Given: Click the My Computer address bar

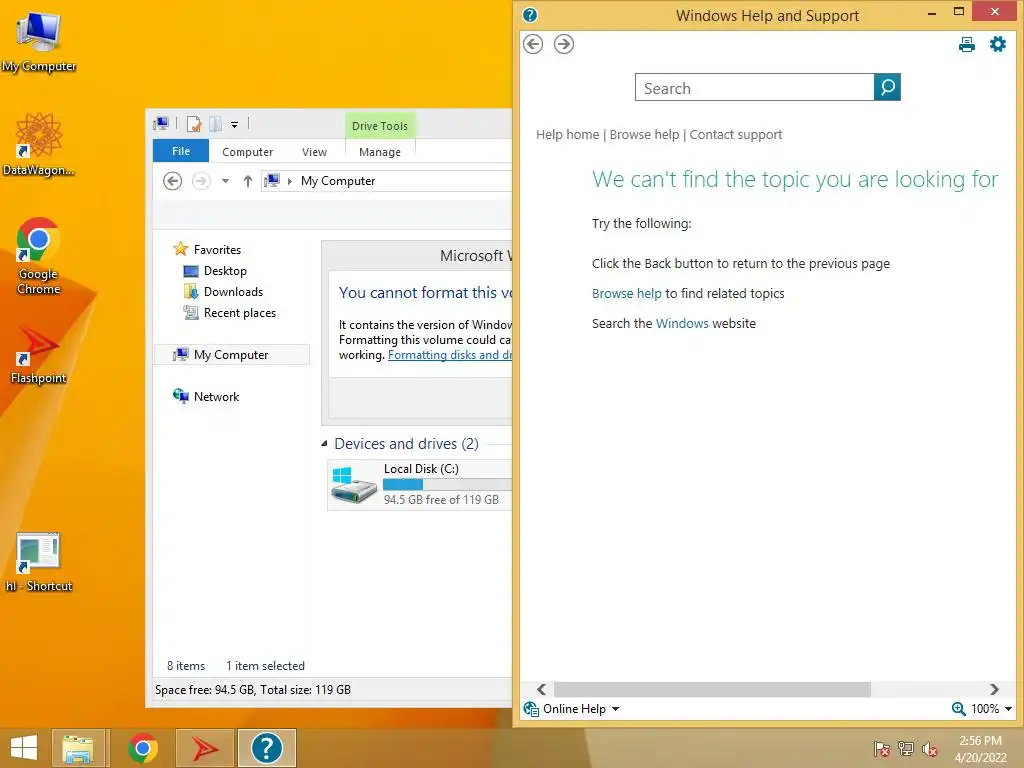Looking at the screenshot, I should click(x=387, y=181).
